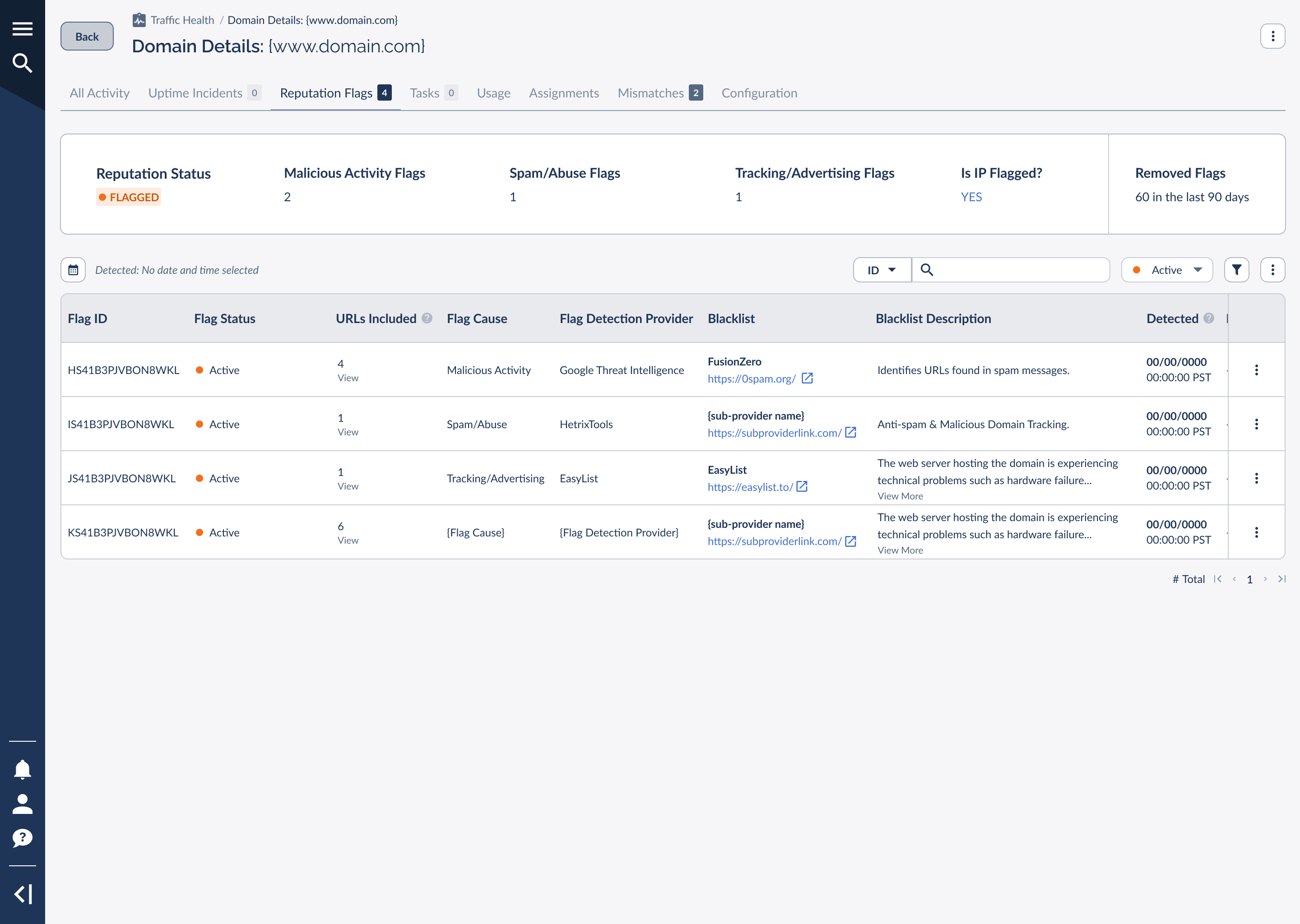Open table options kebab menu beside filter
Screen dimensions: 1300x924
coord(1272,270)
